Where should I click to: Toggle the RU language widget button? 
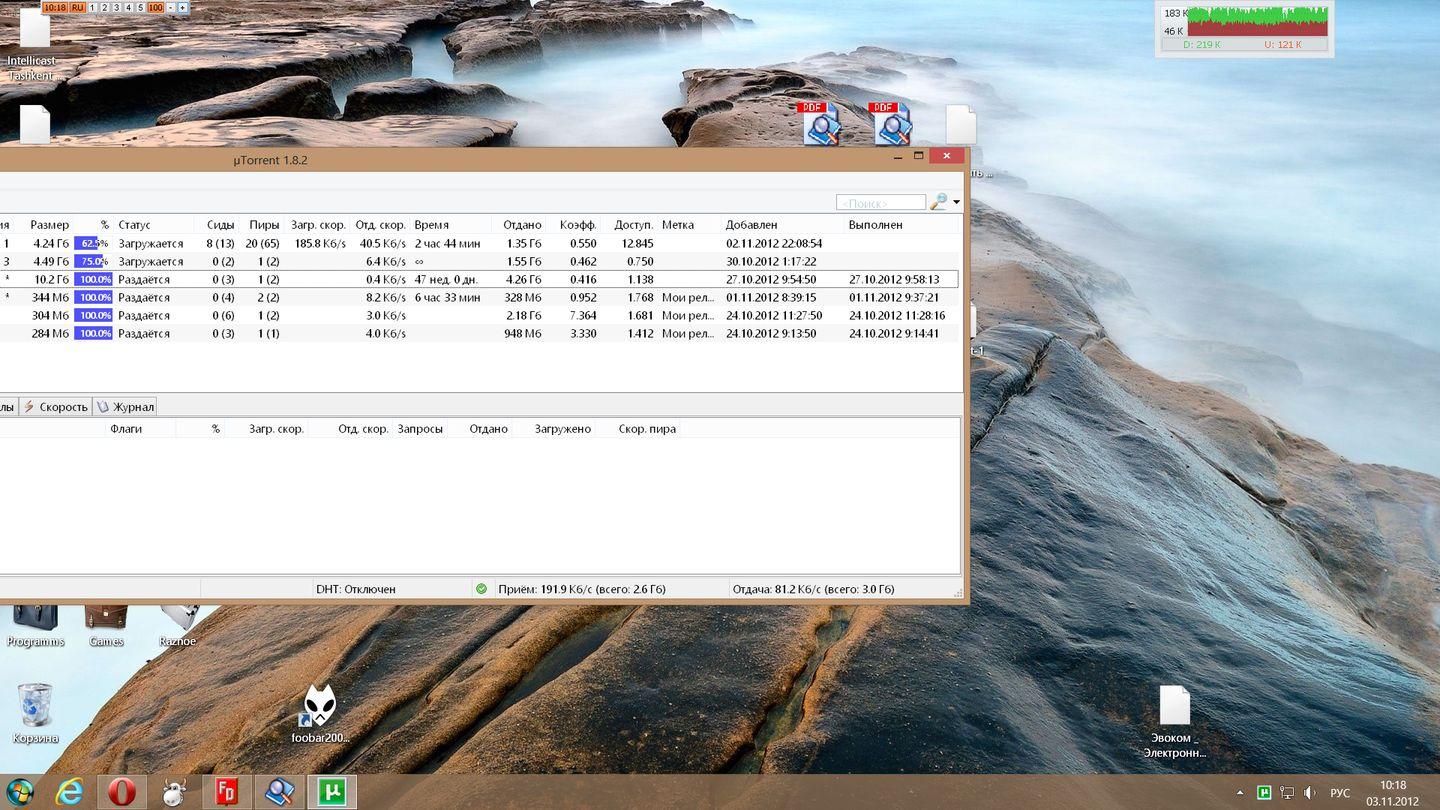tap(77, 7)
